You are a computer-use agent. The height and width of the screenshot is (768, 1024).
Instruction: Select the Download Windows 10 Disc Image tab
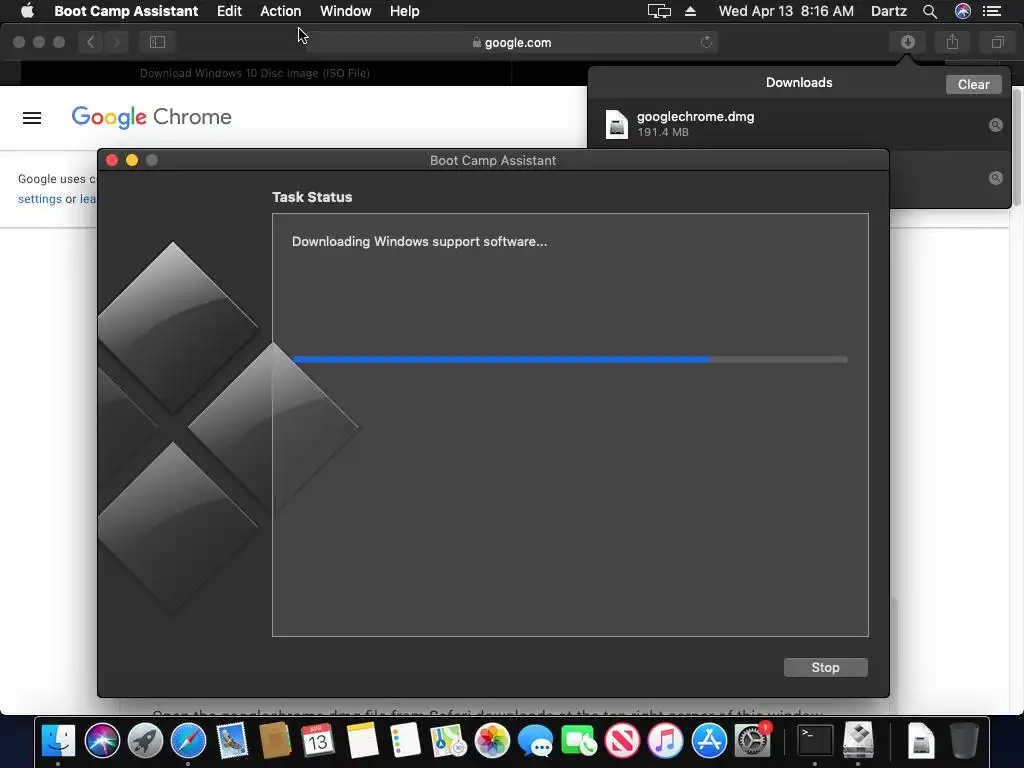tap(255, 73)
